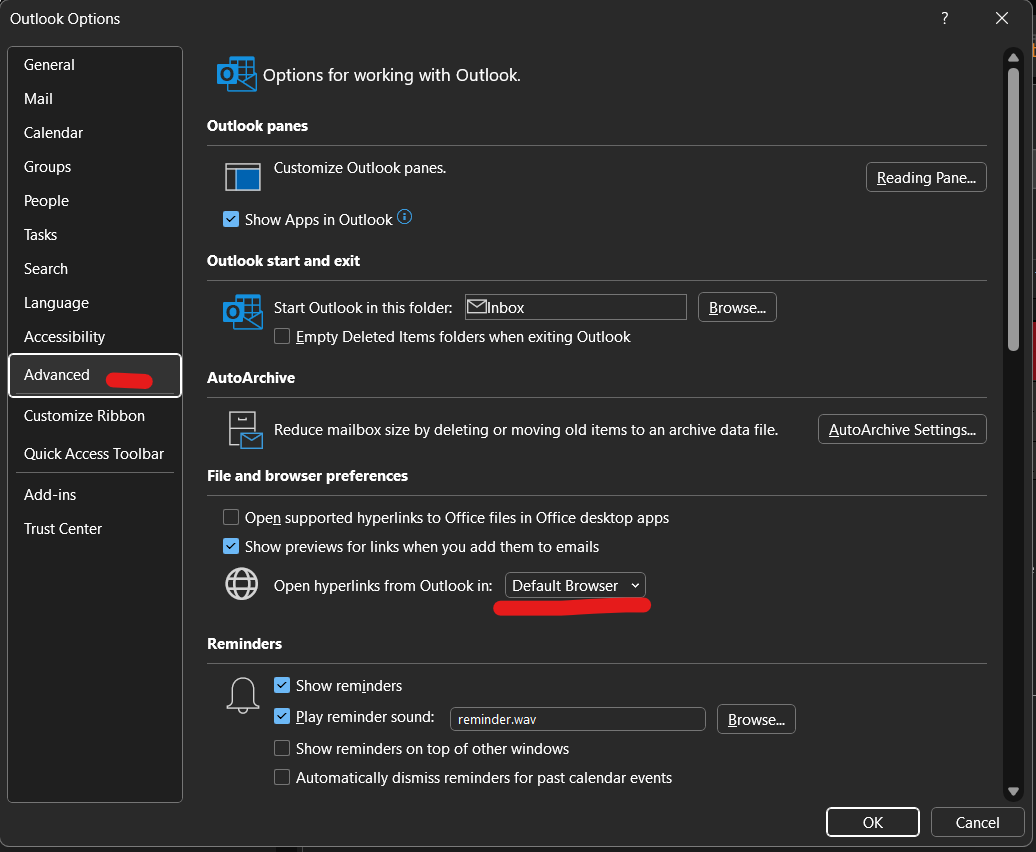Click the Reading Pane button
This screenshot has height=852, width=1036.
(926, 177)
